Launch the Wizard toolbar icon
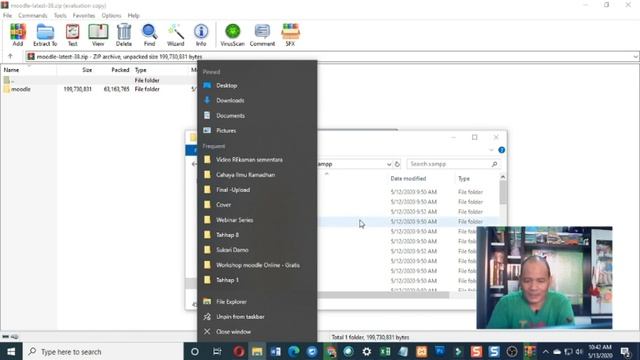The image size is (640, 360). pos(176,35)
